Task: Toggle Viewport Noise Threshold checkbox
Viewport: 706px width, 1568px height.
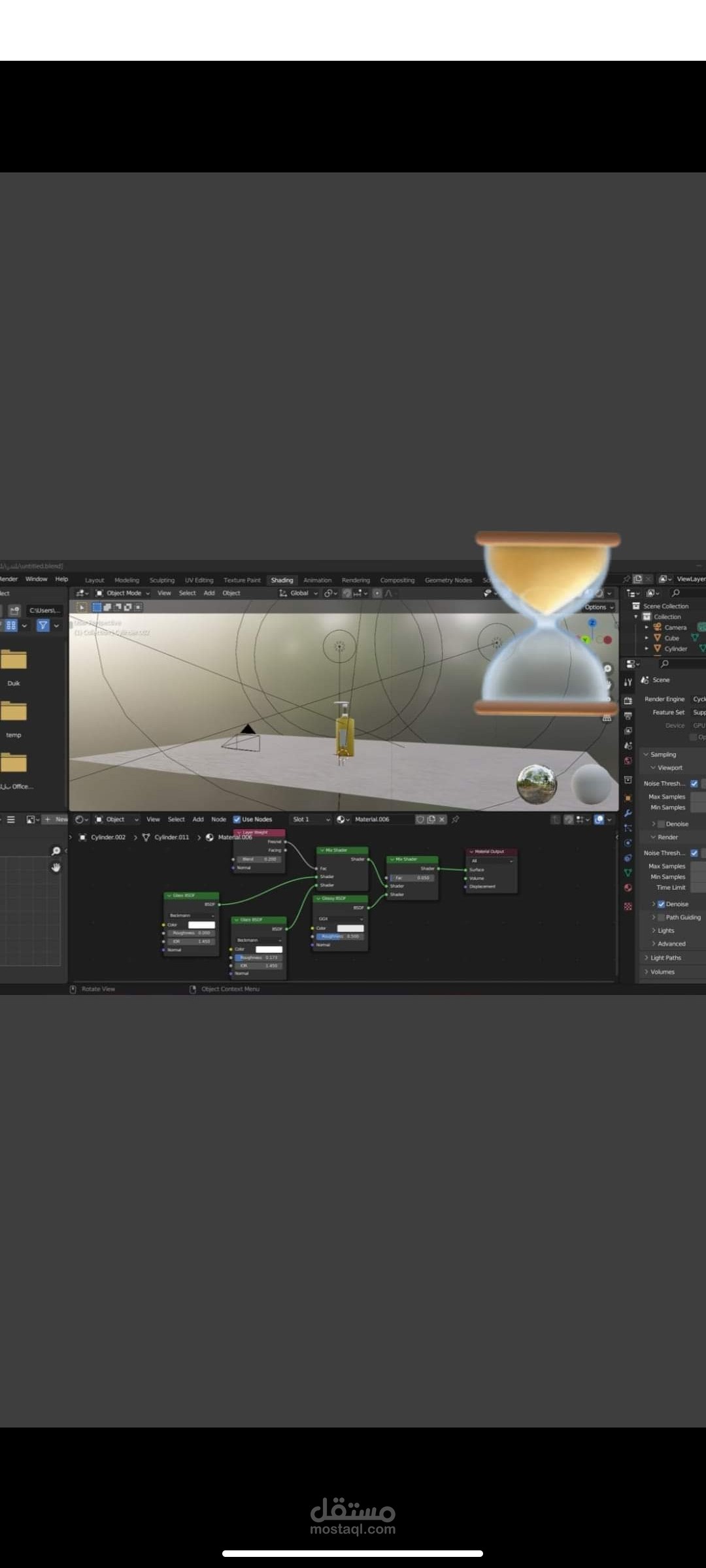Action: pyautogui.click(x=694, y=784)
